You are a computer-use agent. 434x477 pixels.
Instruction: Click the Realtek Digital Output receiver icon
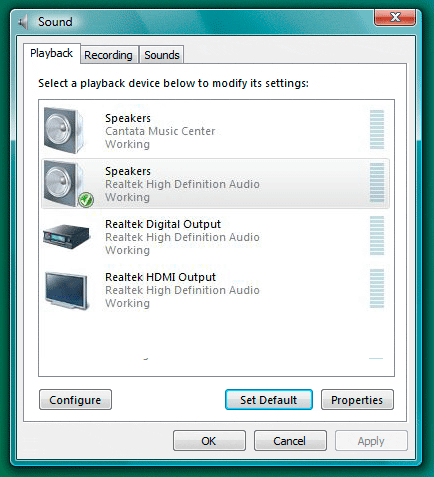click(66, 237)
